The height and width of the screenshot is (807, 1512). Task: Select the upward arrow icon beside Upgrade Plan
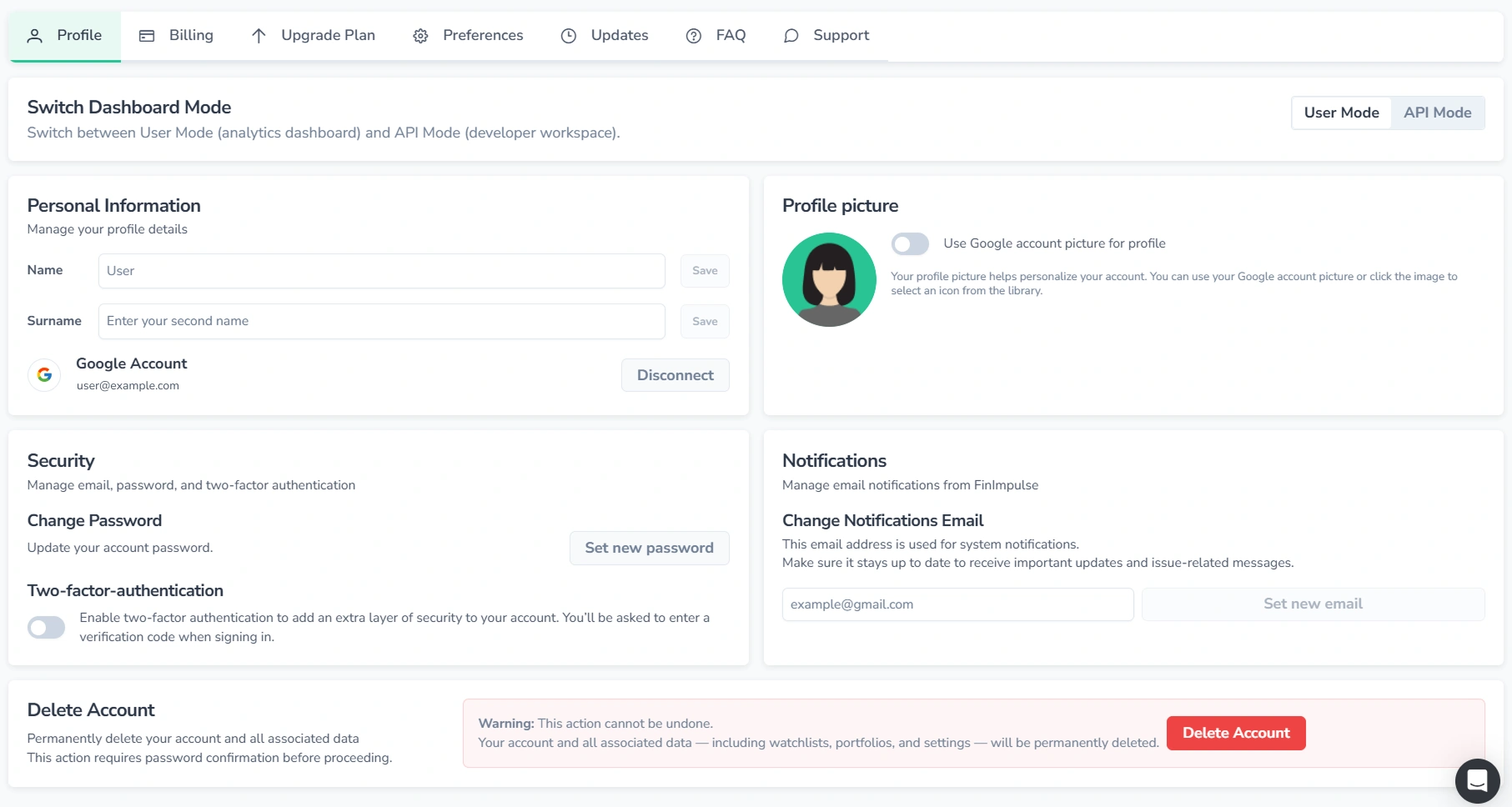click(x=259, y=35)
